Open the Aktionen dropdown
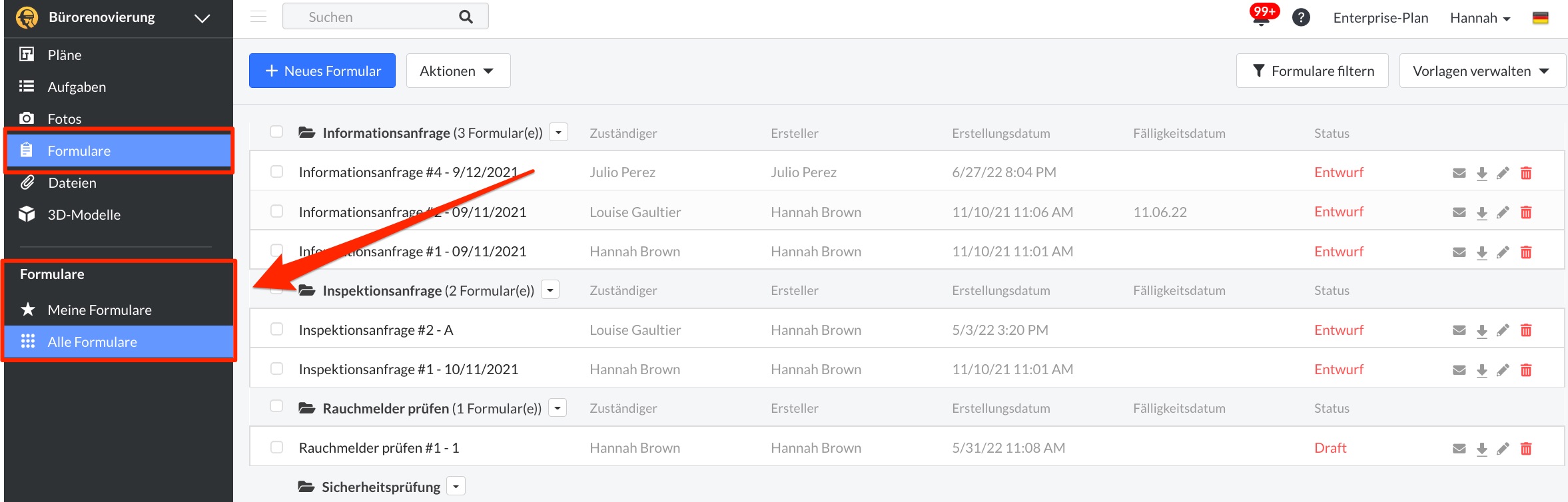Image resolution: width=1568 pixels, height=502 pixels. pyautogui.click(x=458, y=71)
